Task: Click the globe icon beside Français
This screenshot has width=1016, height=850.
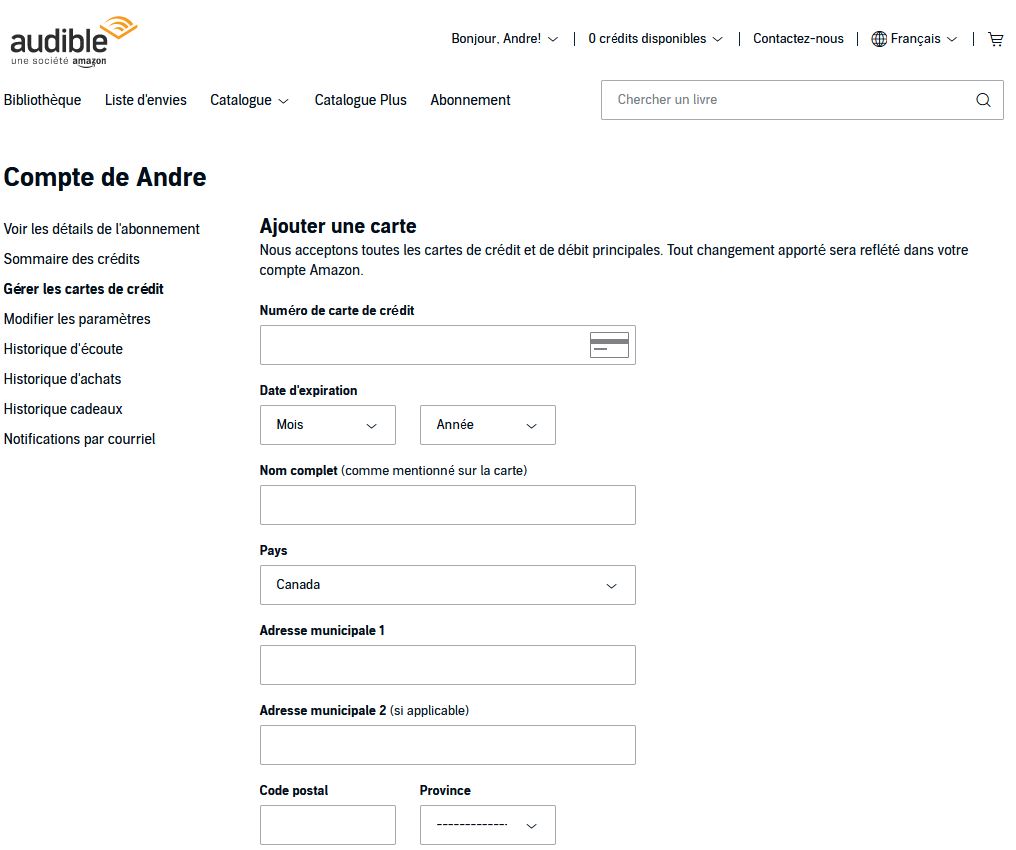Action: [x=878, y=39]
